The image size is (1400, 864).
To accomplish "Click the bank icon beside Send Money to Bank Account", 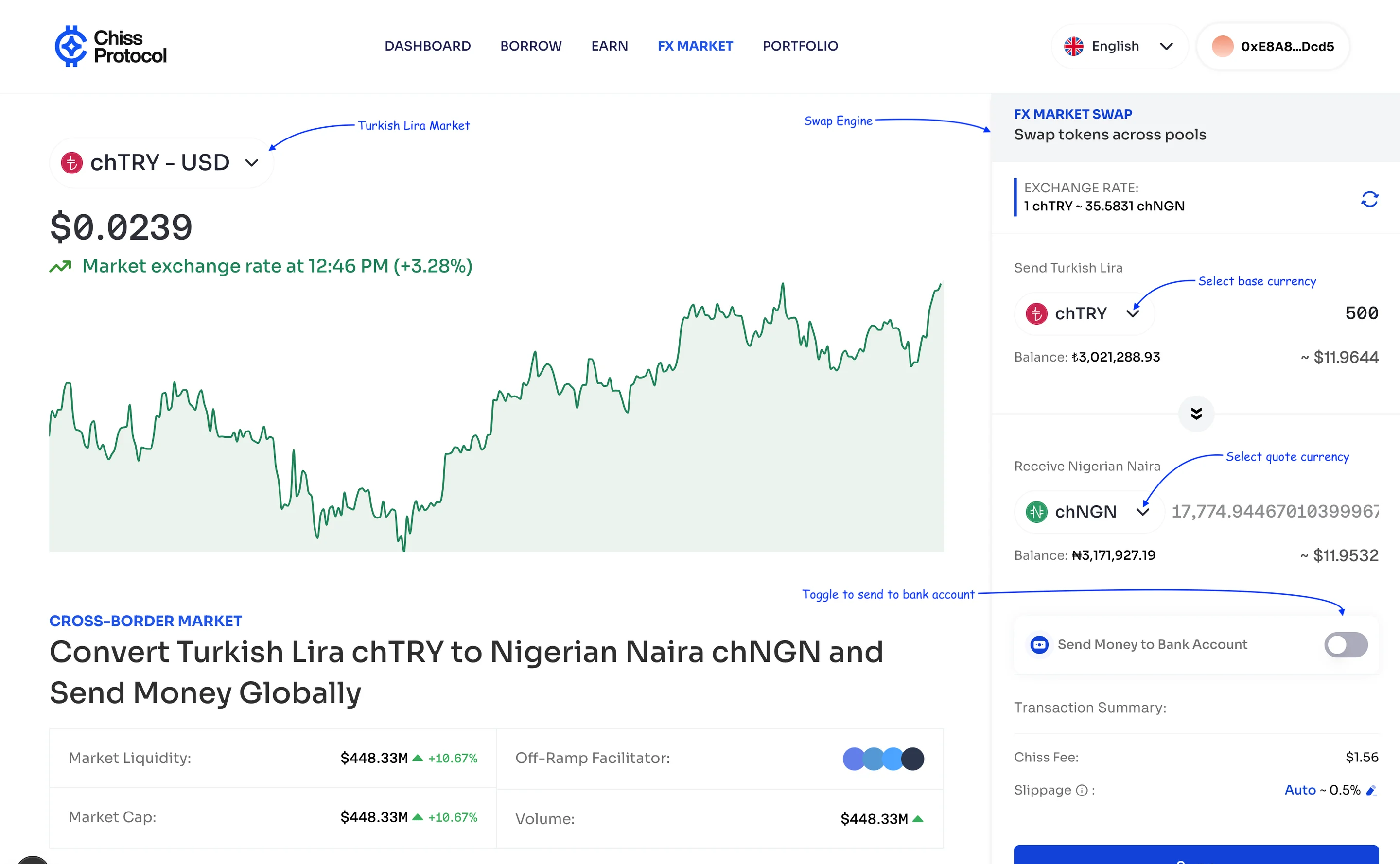I will [1040, 644].
